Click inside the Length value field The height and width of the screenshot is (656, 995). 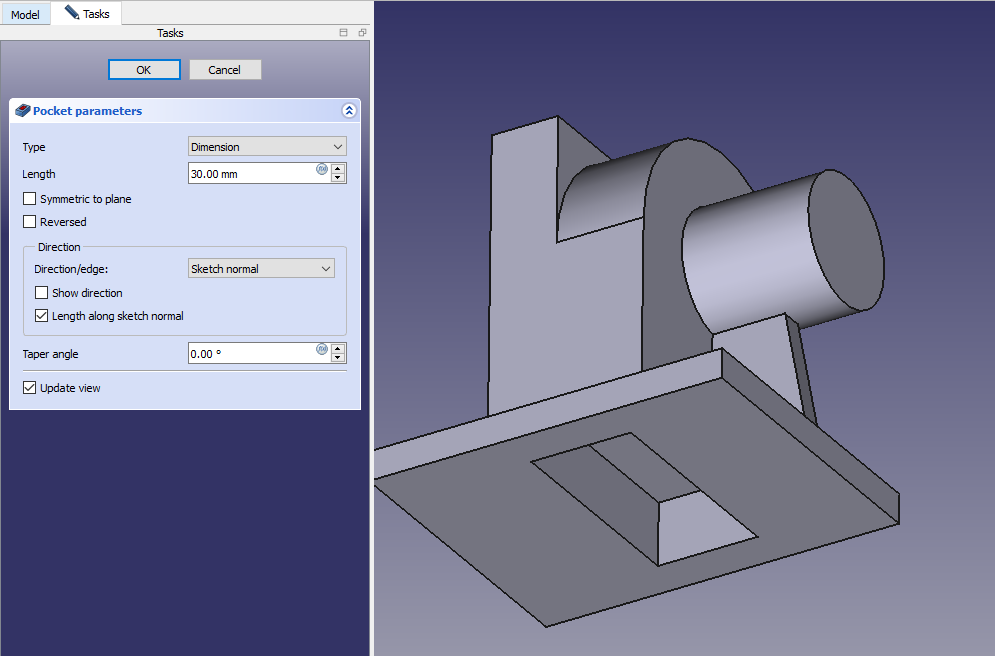(250, 174)
